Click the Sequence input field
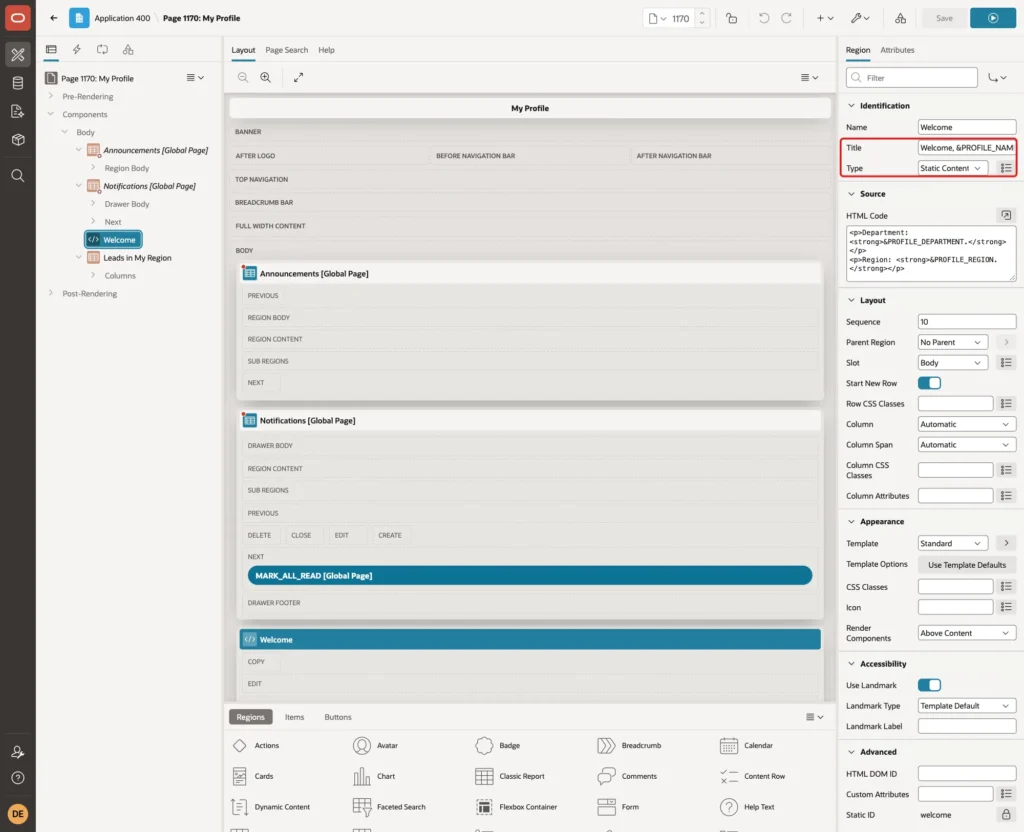The image size is (1024, 832). click(967, 322)
